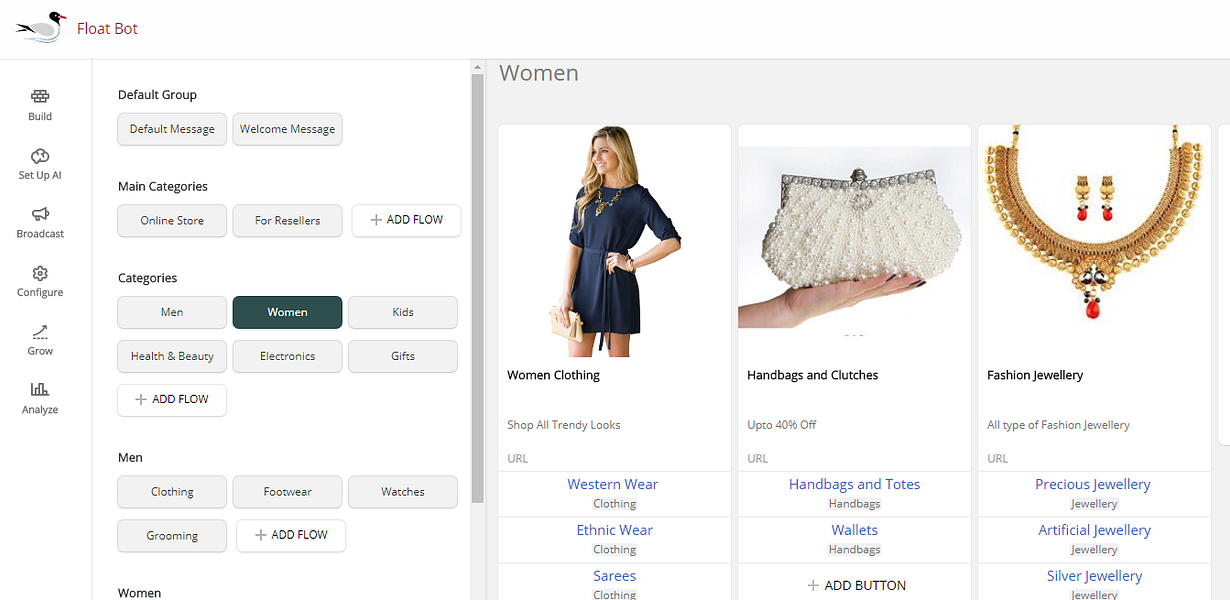The width and height of the screenshot is (1230, 600).
Task: Select the Men category flow
Action: coord(172,312)
